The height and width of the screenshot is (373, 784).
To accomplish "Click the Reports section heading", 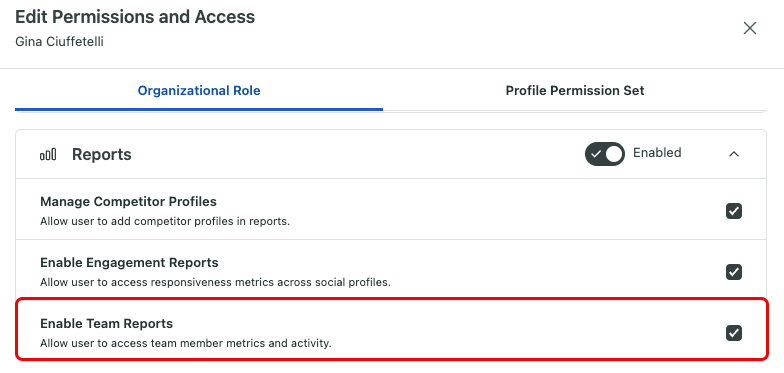I will click(x=102, y=154).
